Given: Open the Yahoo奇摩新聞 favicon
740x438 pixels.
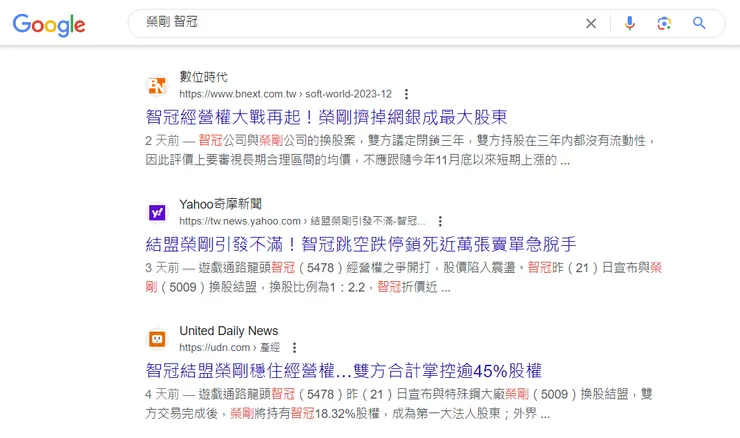Looking at the screenshot, I should coord(157,212).
